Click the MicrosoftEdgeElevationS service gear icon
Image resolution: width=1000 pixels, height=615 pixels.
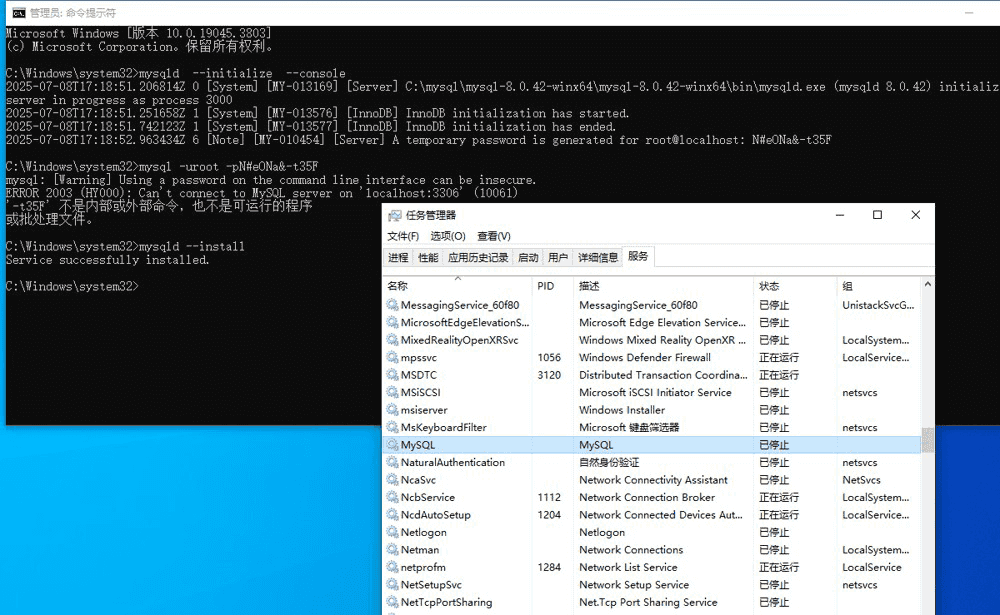(392, 322)
